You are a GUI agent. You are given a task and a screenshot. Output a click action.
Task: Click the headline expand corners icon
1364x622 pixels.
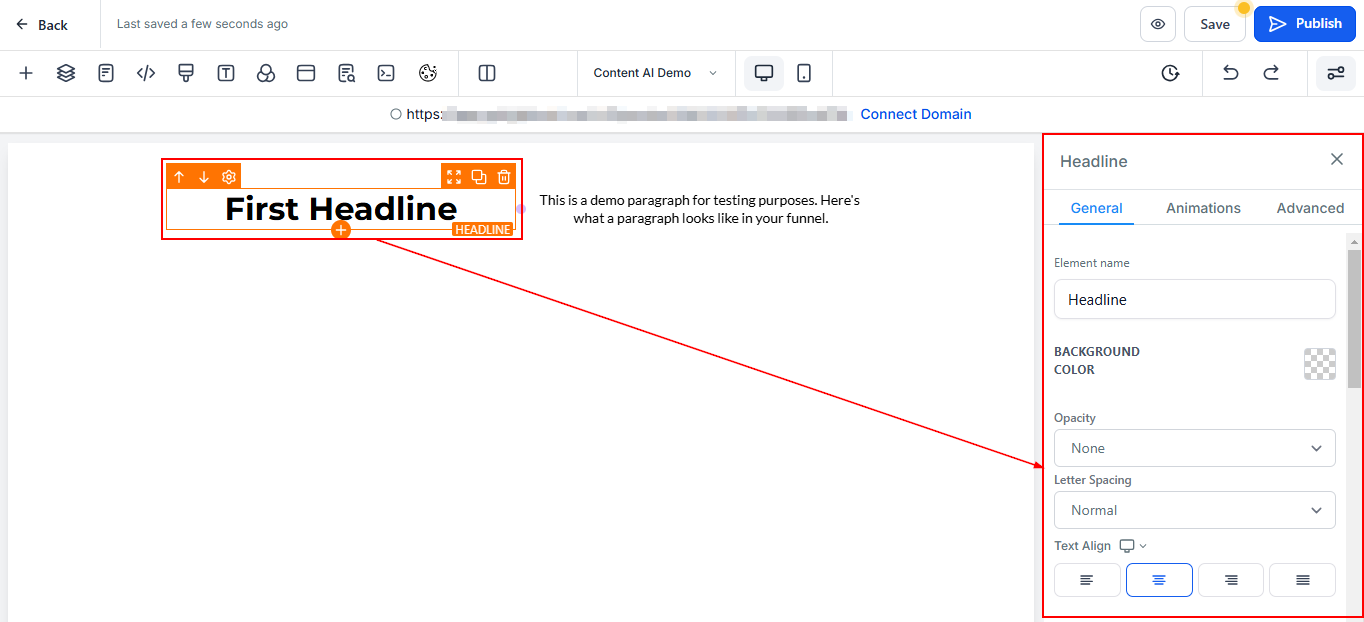pos(454,177)
